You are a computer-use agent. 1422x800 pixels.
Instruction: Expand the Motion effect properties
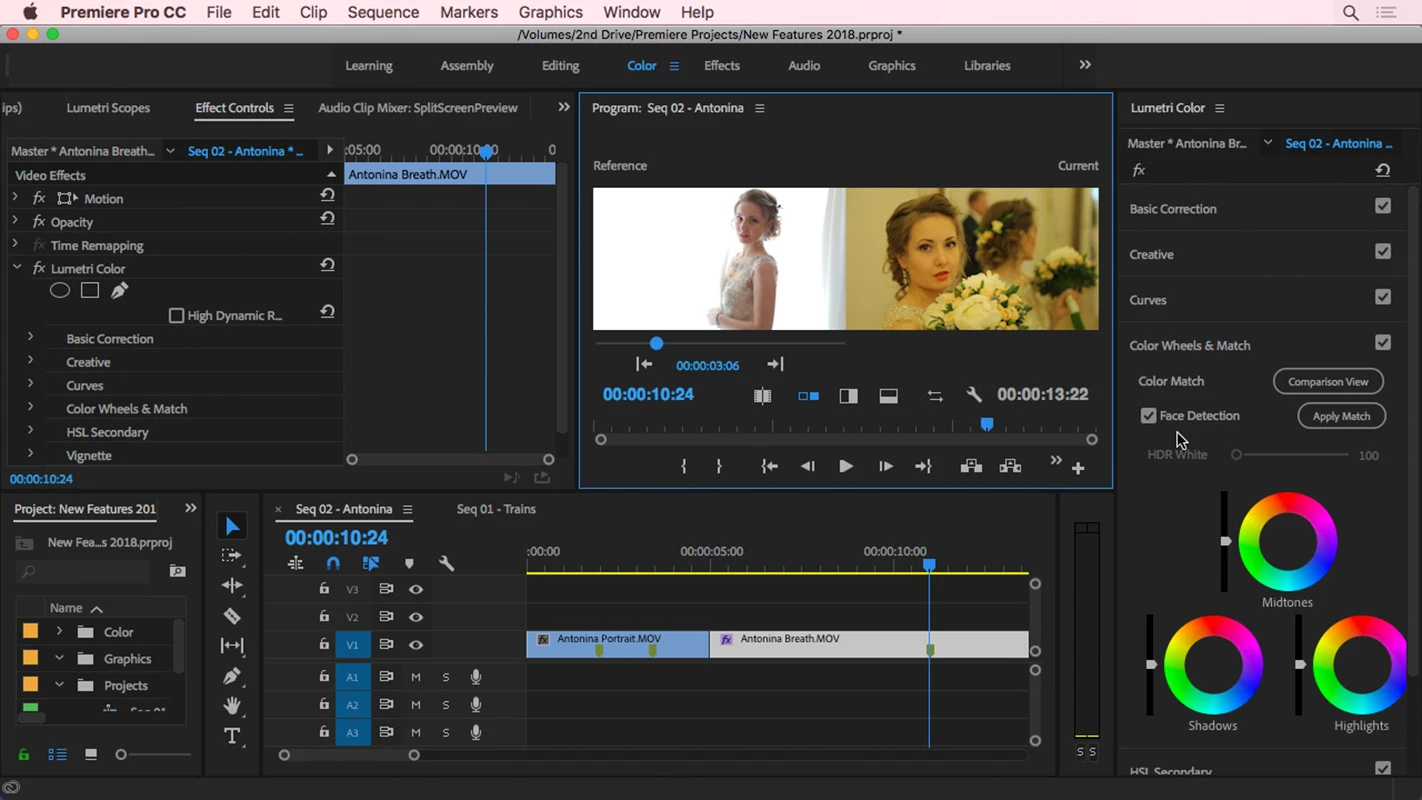tap(15, 198)
